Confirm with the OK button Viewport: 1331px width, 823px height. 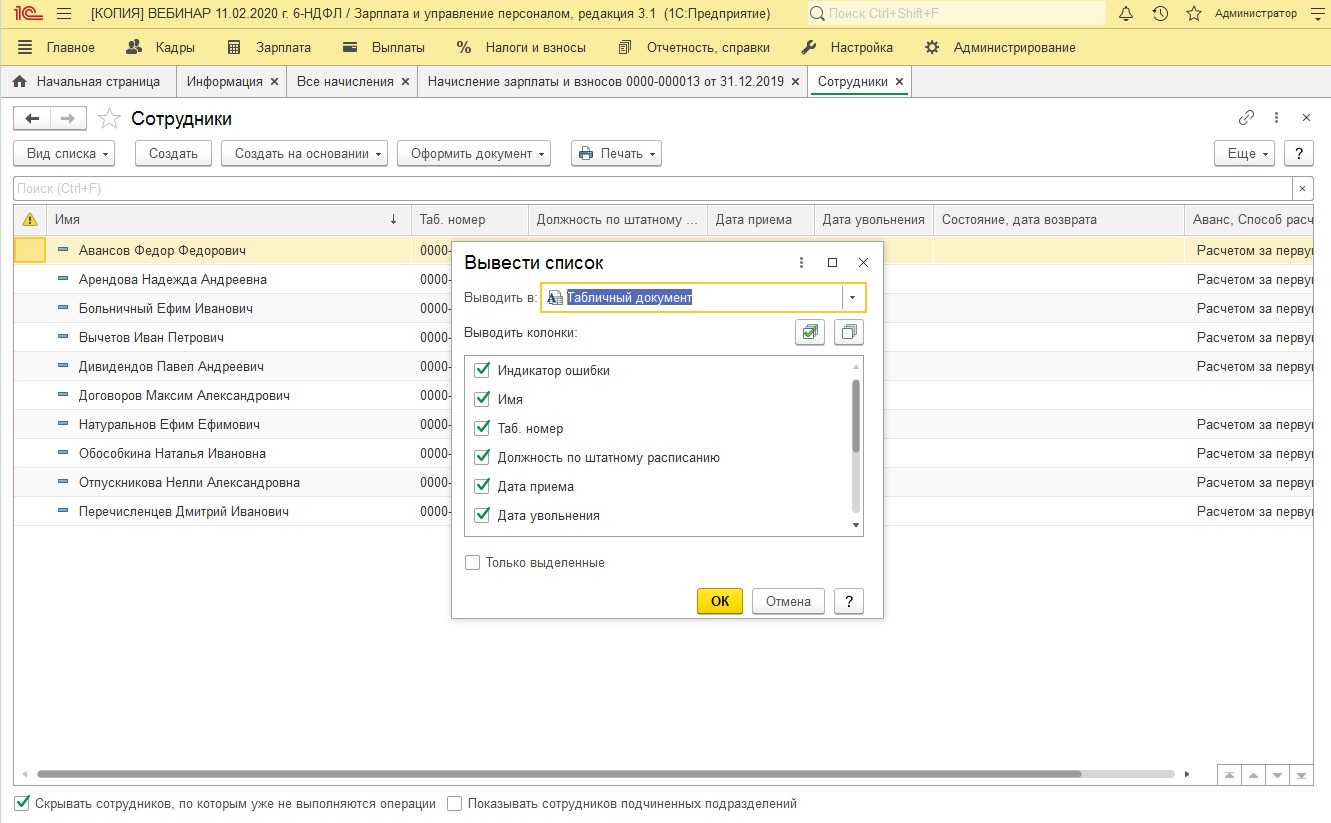coord(720,601)
